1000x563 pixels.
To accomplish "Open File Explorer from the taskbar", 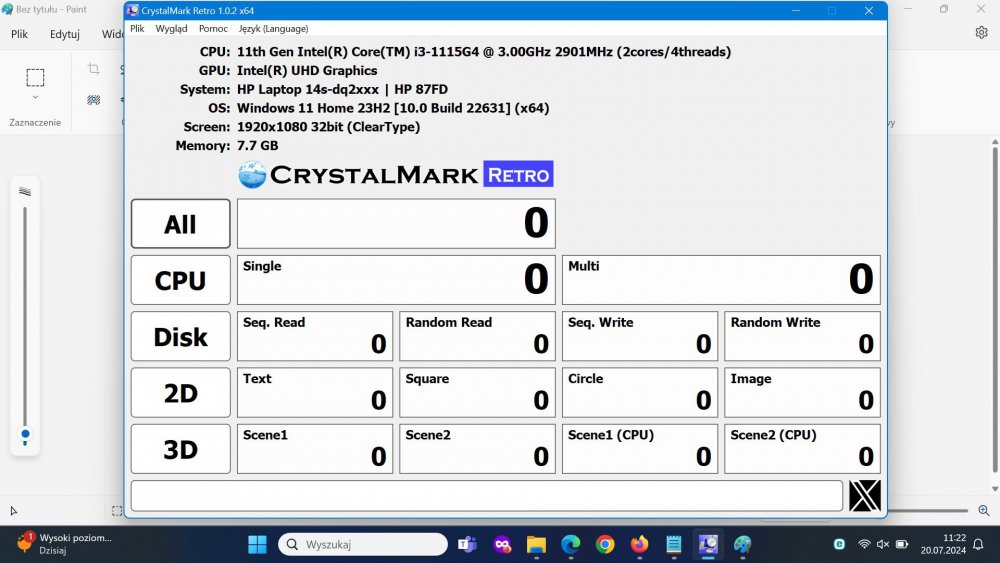I will 536,544.
